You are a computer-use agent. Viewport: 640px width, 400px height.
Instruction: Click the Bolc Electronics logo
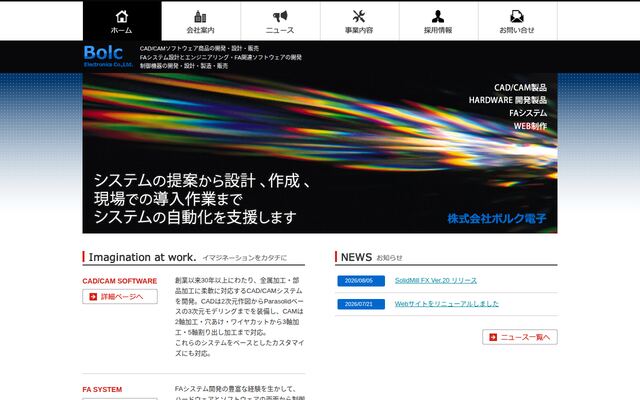click(108, 56)
